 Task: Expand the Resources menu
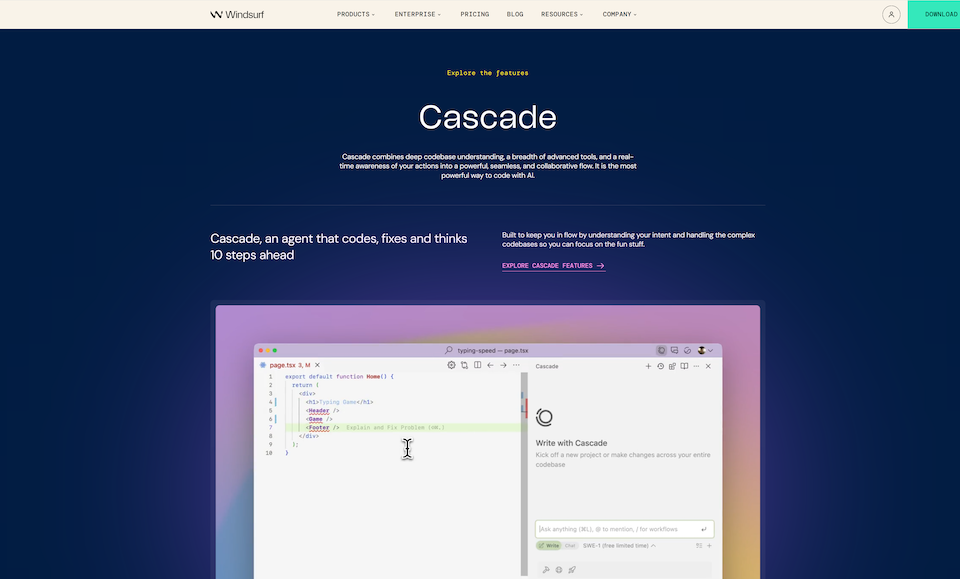[562, 14]
